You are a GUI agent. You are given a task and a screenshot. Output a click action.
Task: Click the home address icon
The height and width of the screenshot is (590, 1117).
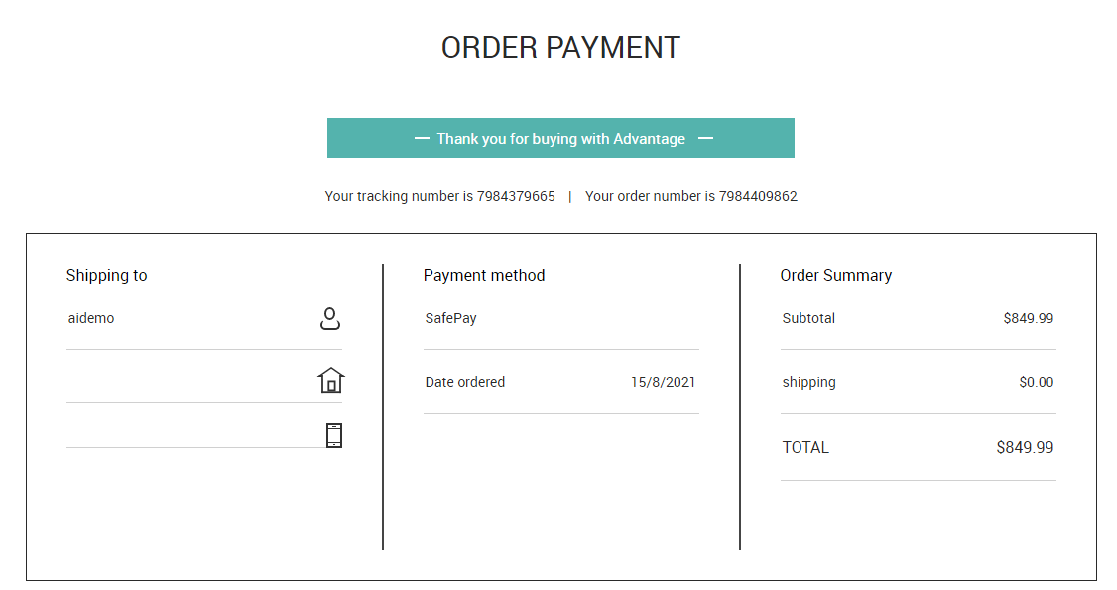[x=331, y=380]
